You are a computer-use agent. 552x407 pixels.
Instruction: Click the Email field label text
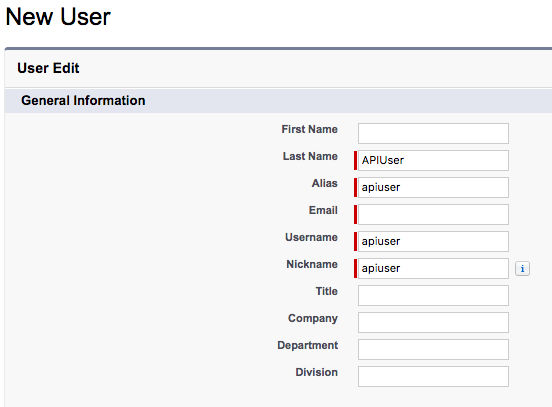coord(323,210)
